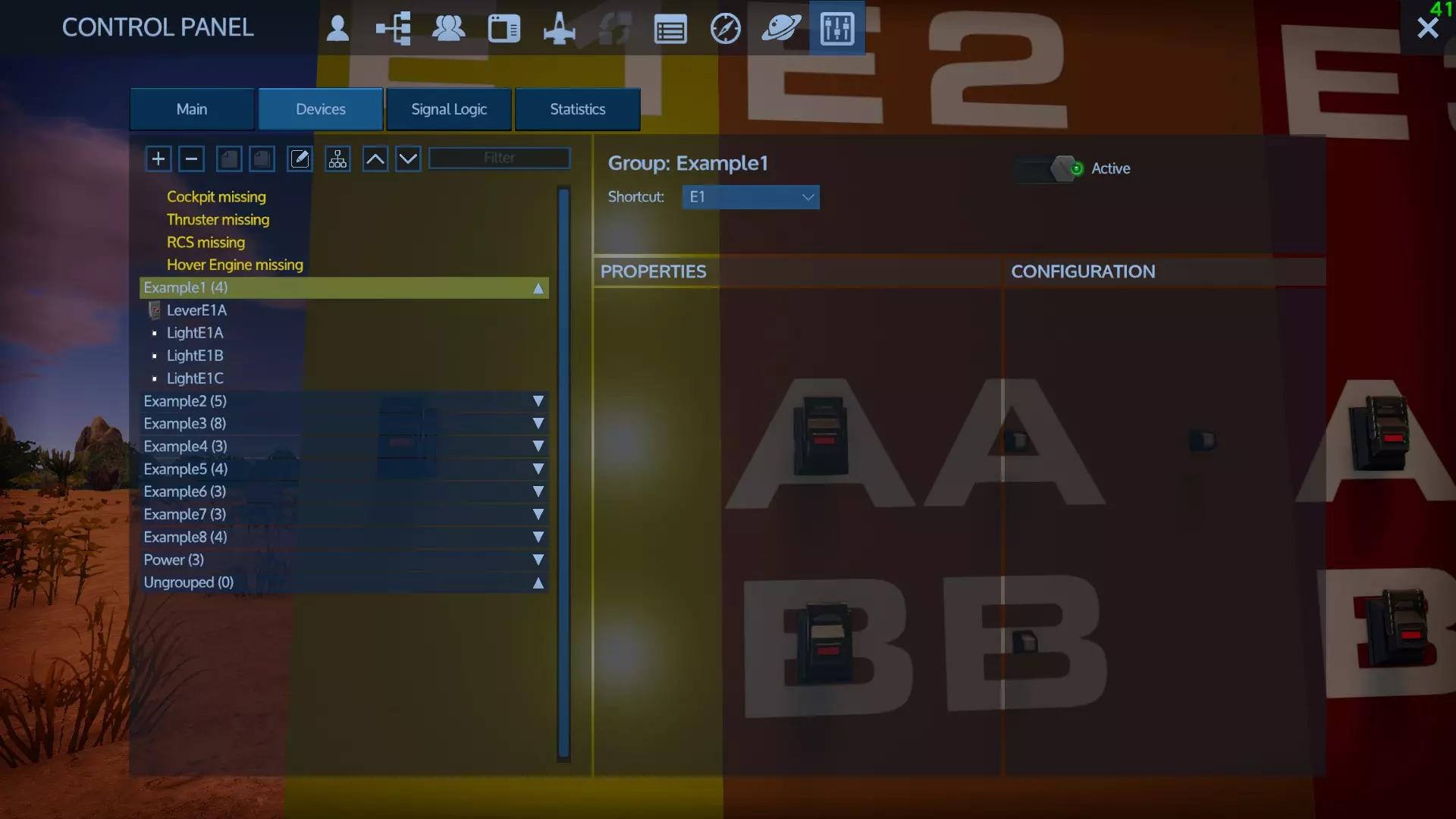
Task: Click the add group plus icon
Action: click(158, 158)
